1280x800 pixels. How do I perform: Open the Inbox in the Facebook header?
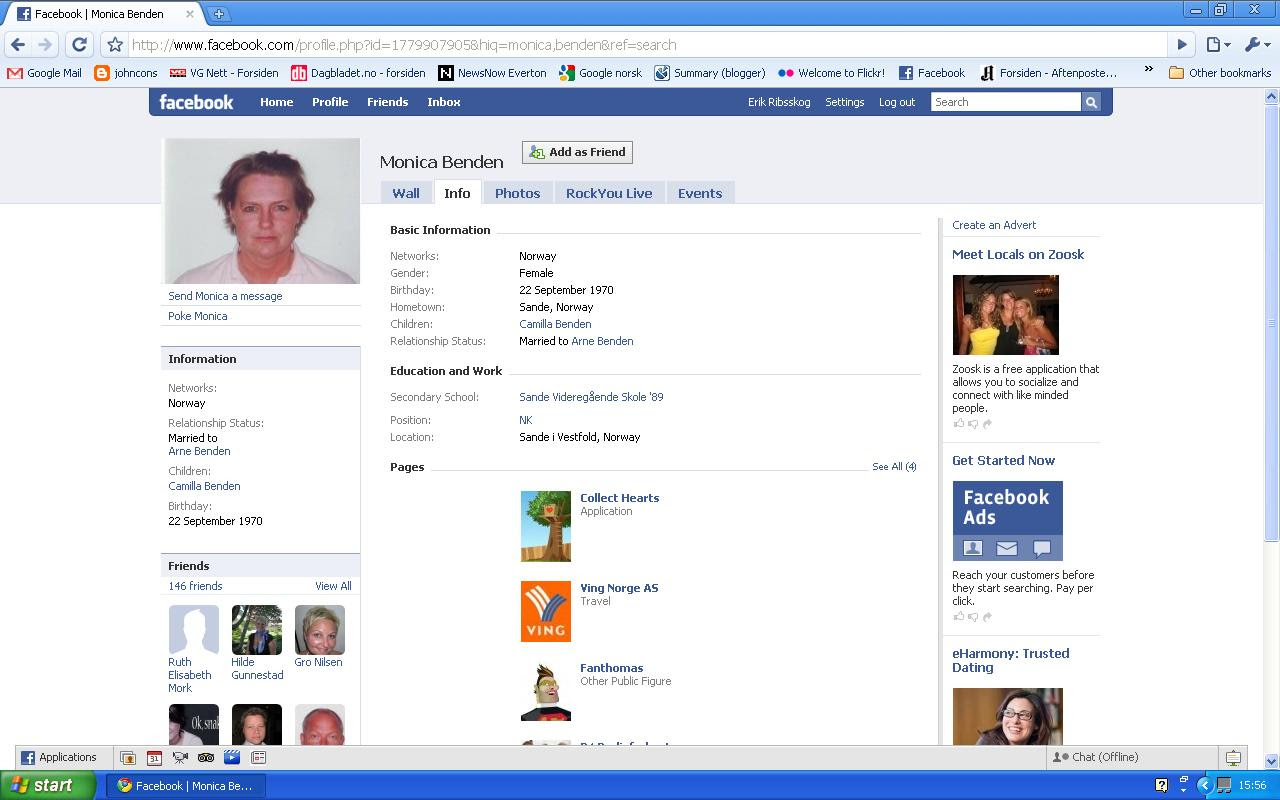coord(444,102)
